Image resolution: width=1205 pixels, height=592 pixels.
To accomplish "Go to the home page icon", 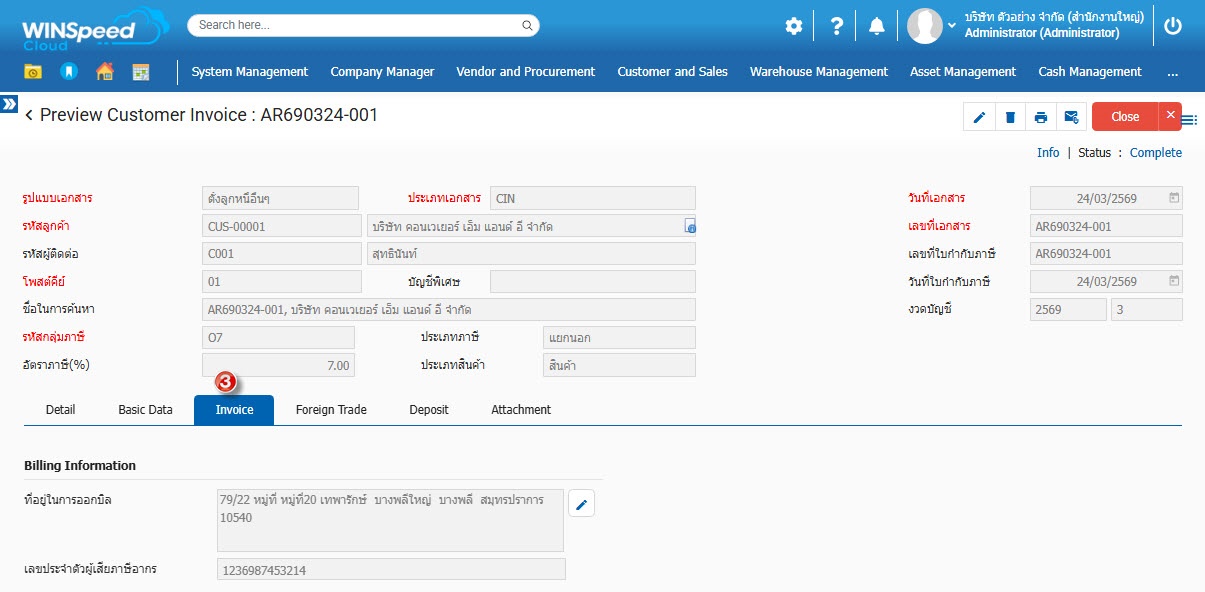I will [105, 72].
